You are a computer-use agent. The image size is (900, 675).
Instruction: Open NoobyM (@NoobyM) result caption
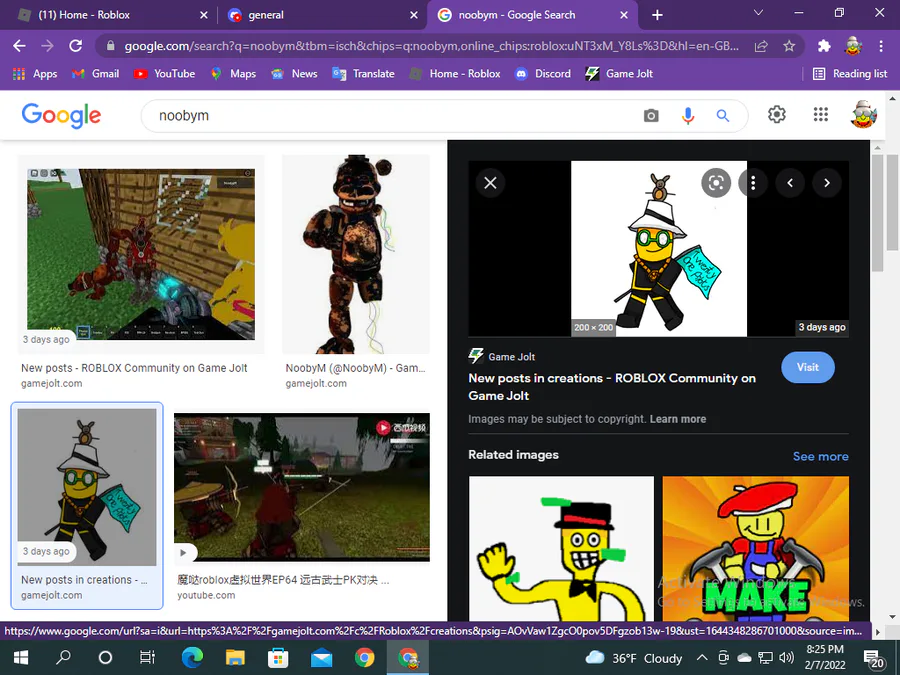click(x=355, y=368)
